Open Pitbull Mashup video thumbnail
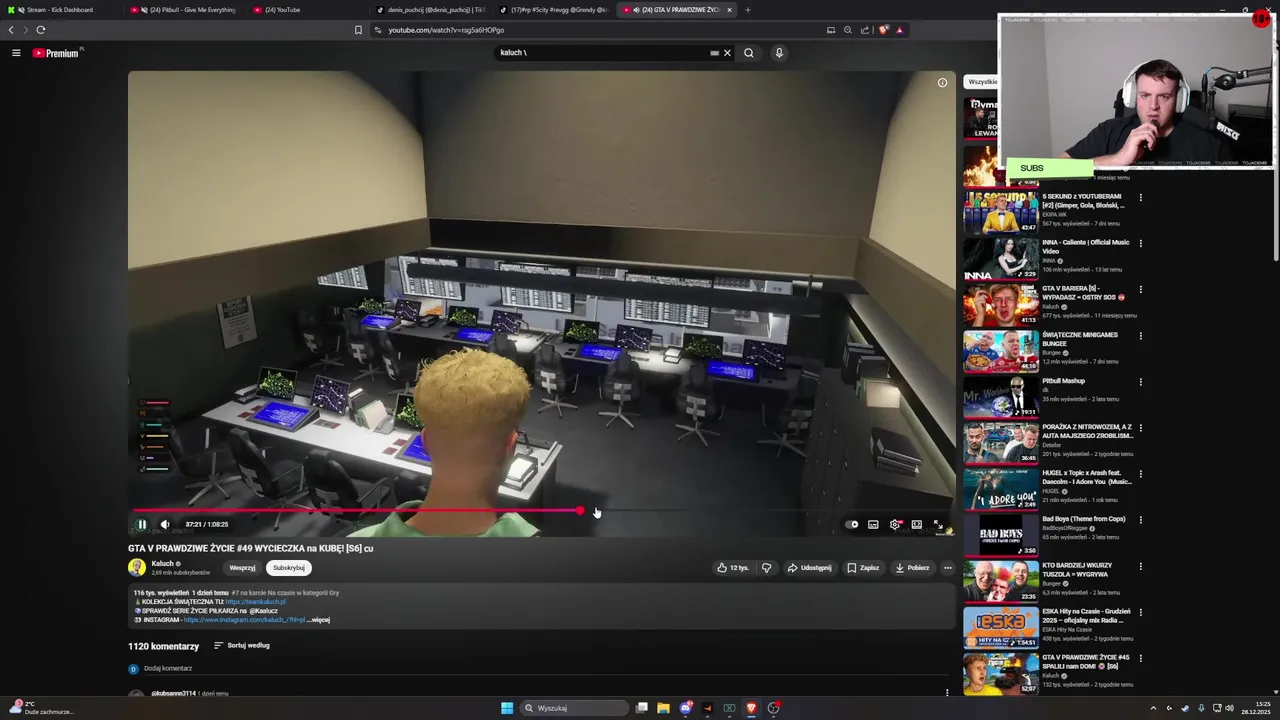 click(1001, 397)
